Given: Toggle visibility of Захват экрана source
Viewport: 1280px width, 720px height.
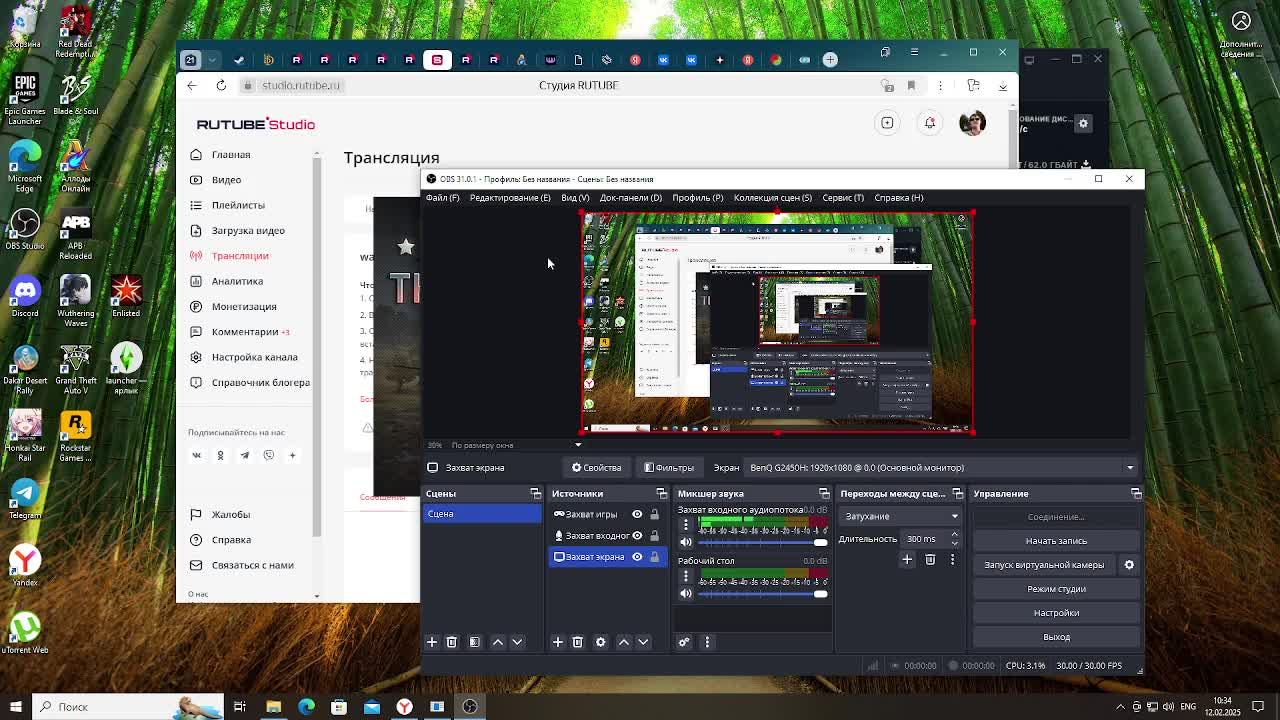Looking at the screenshot, I should [x=637, y=557].
